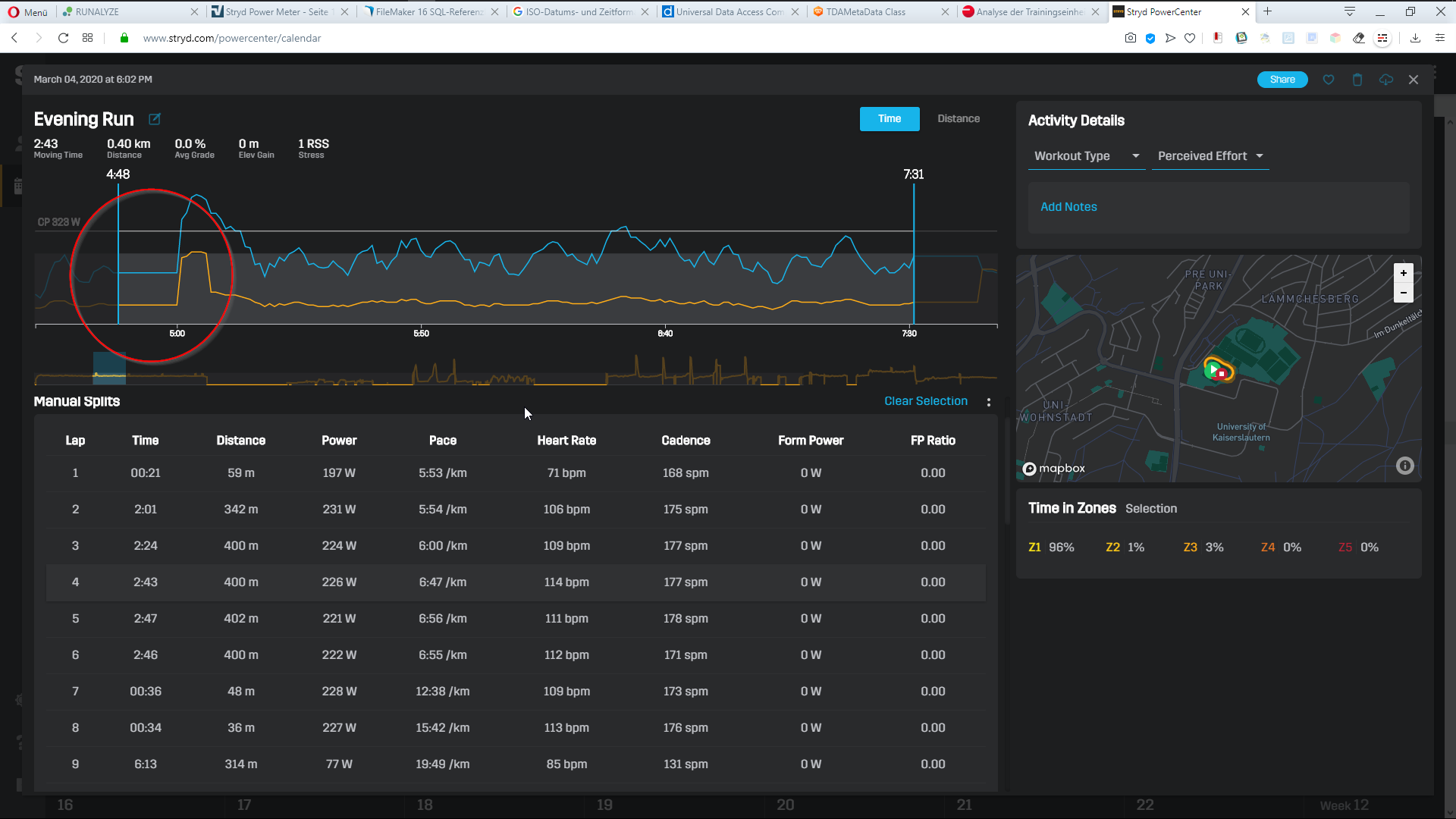This screenshot has width=1456, height=819.
Task: Open map info attribution icon
Action: pos(1404,466)
